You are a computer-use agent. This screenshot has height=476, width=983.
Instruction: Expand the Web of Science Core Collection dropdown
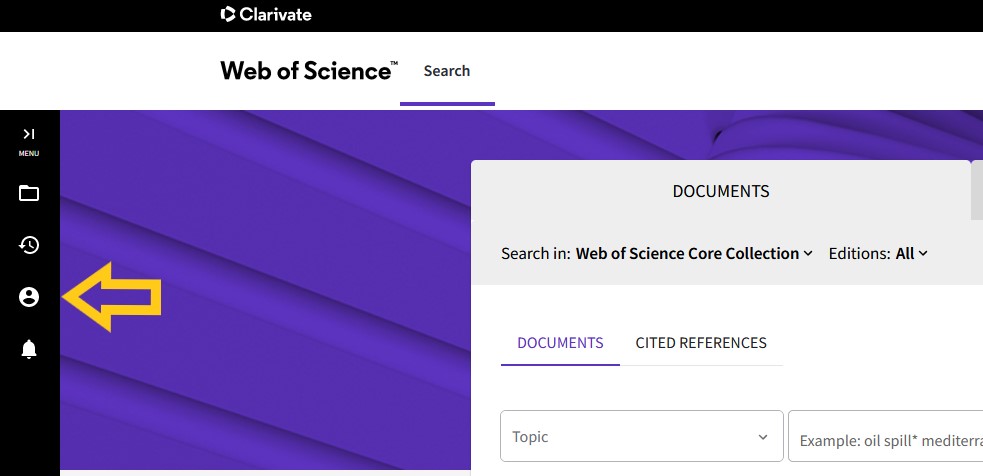click(694, 253)
